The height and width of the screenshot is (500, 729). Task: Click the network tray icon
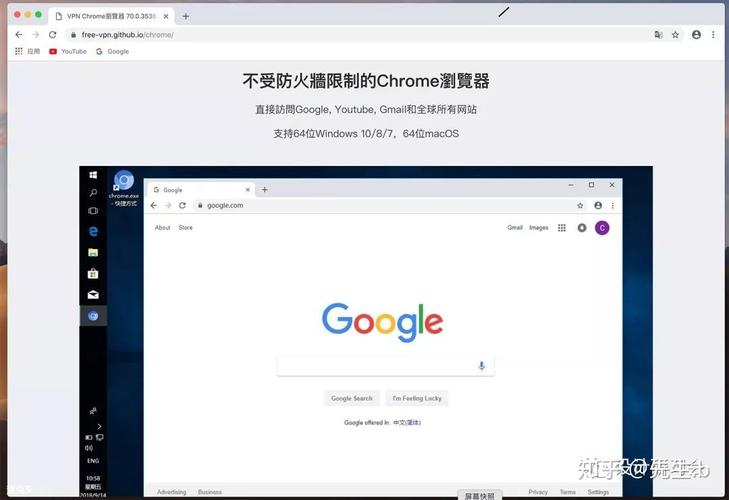click(99, 437)
